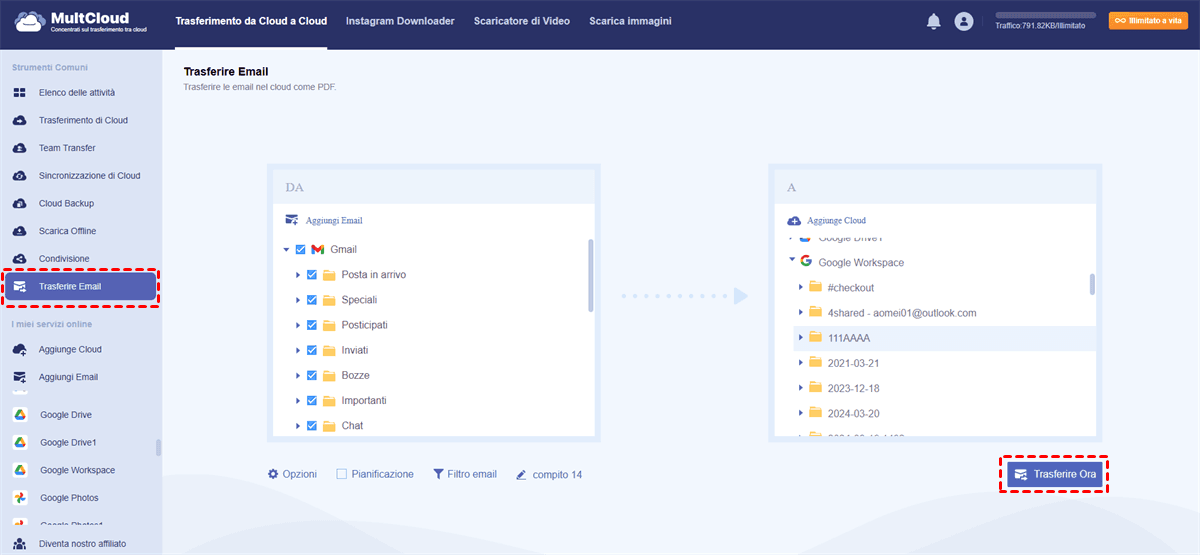The width and height of the screenshot is (1200, 555).
Task: Open notifications bell icon
Action: (x=934, y=21)
